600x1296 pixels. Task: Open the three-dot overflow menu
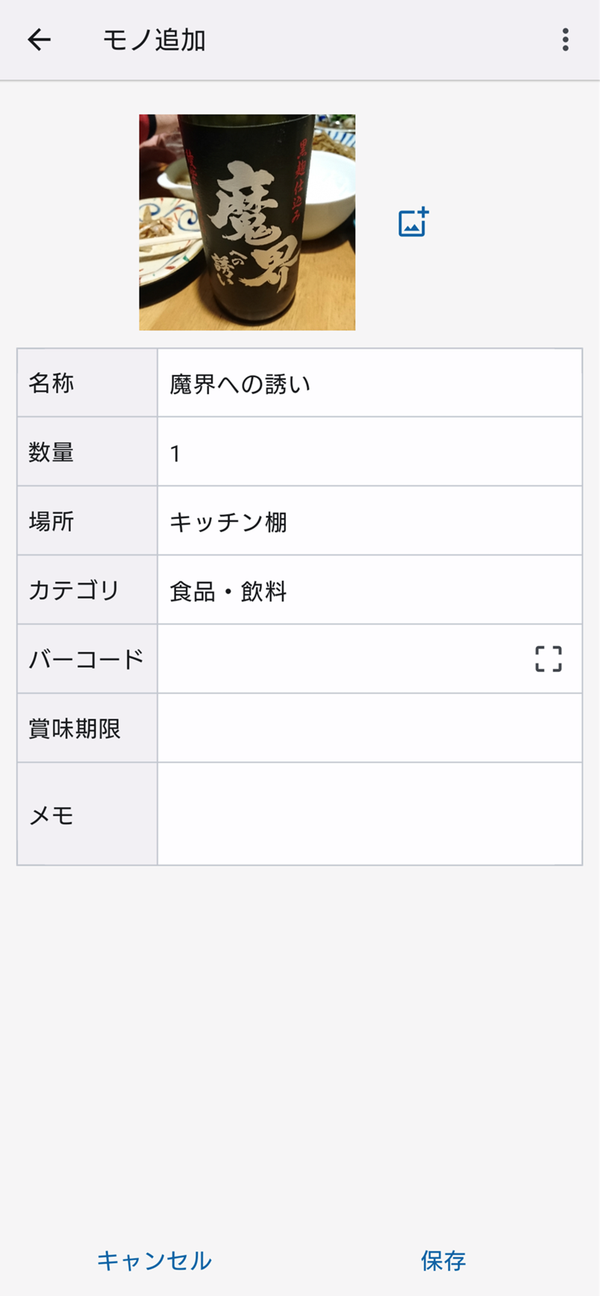565,40
